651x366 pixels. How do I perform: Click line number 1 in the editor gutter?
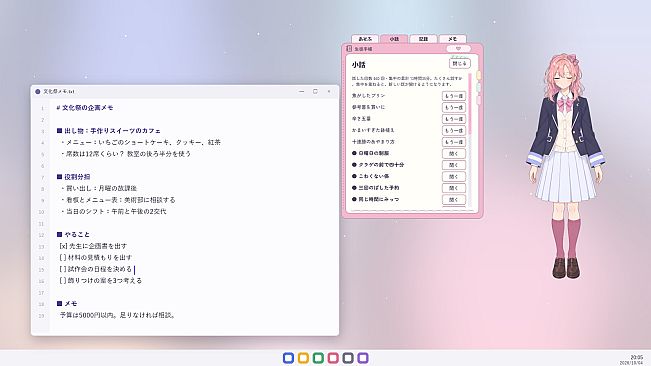point(42,108)
